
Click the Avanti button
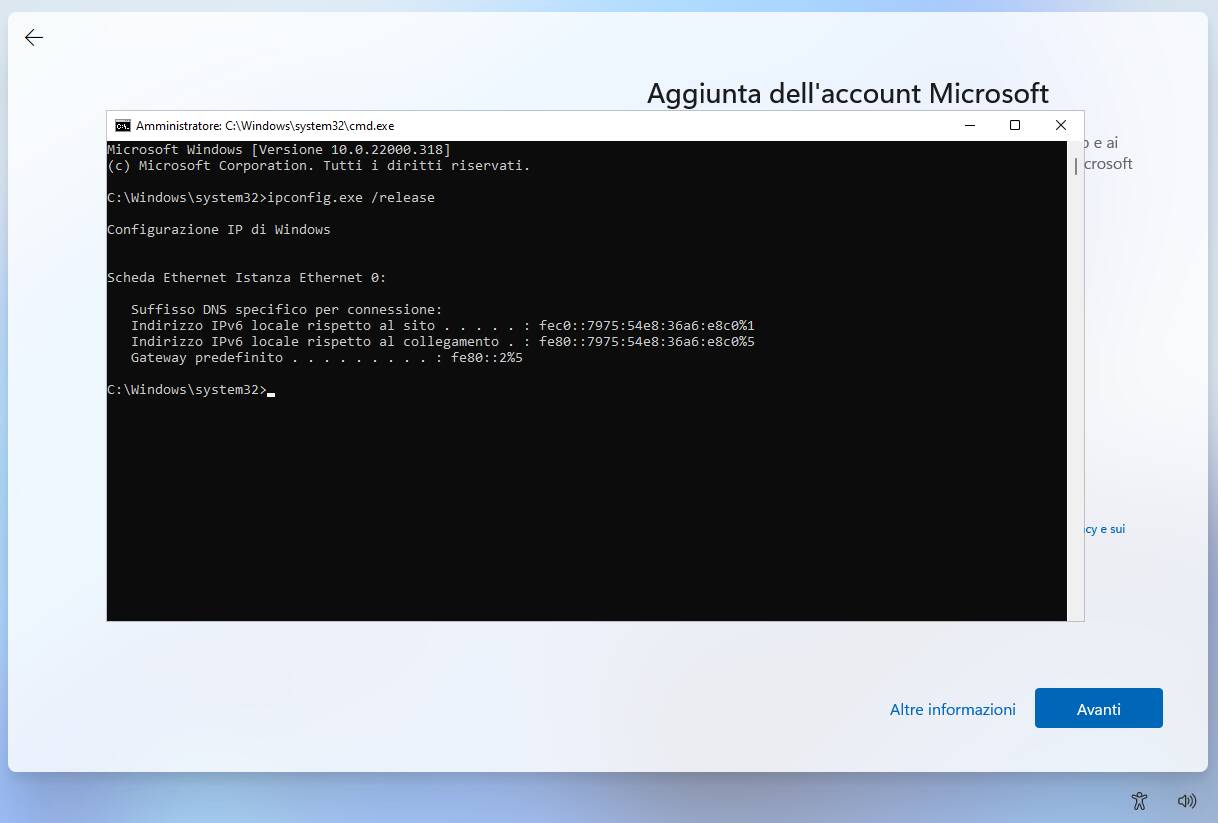click(1099, 708)
